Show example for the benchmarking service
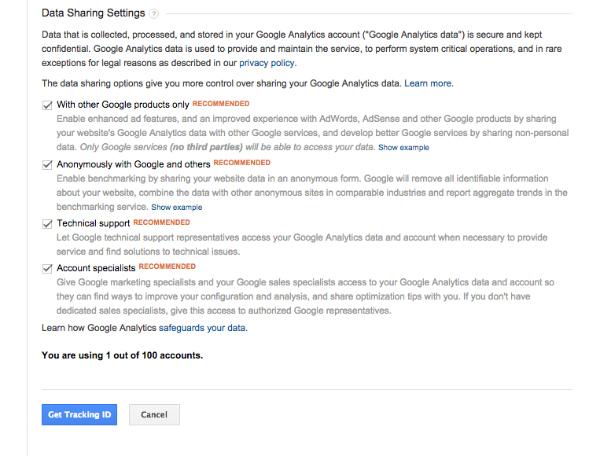 coord(176,207)
